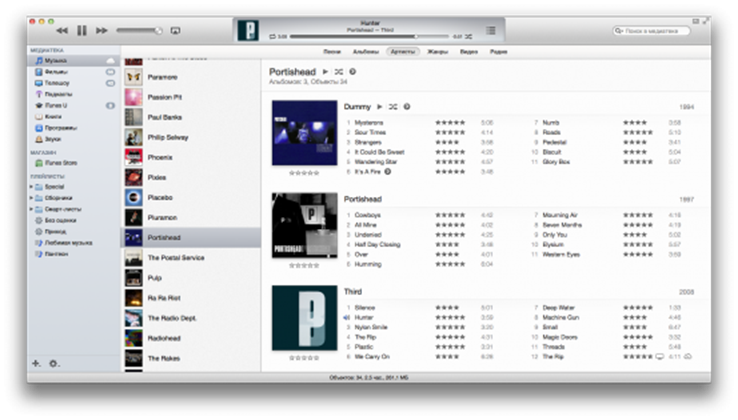The height and width of the screenshot is (420, 738).
Task: Shuffle all Portishead songs from header
Action: (x=339, y=72)
